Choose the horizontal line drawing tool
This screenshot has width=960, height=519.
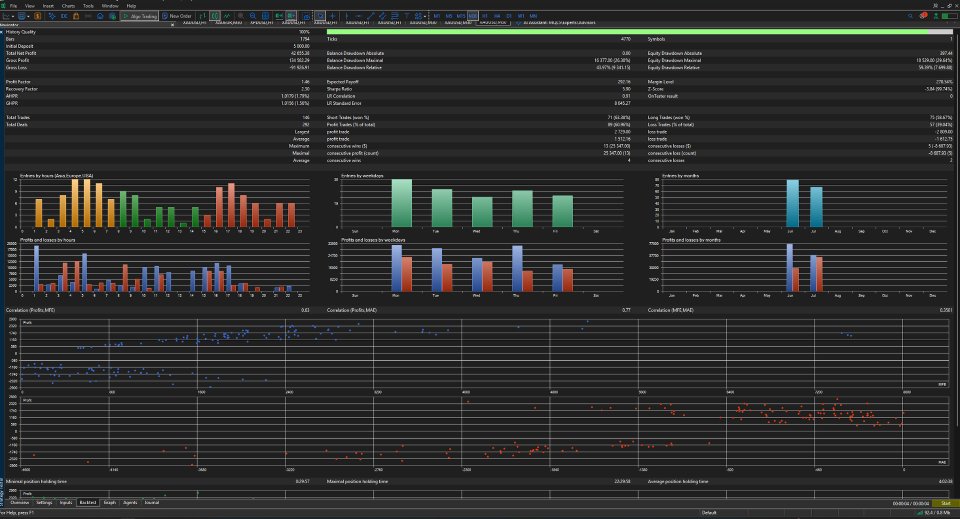[x=358, y=16]
